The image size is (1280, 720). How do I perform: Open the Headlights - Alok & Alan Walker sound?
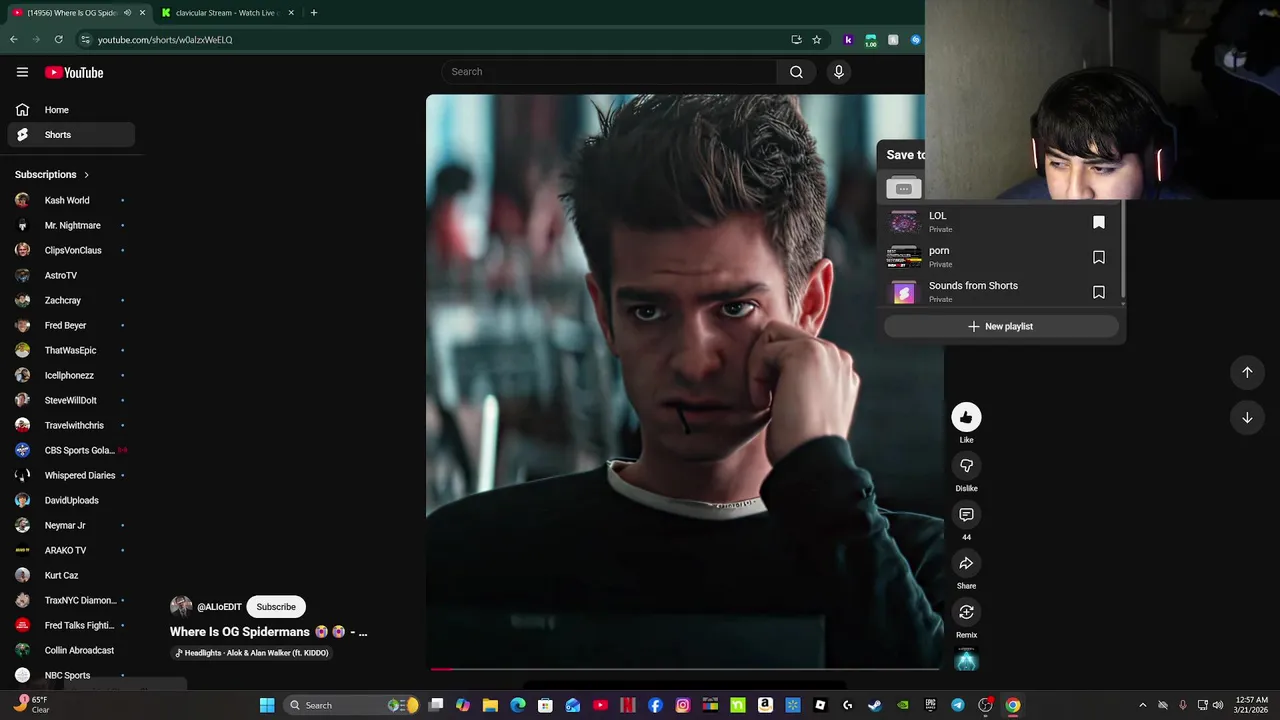pyautogui.click(x=251, y=653)
